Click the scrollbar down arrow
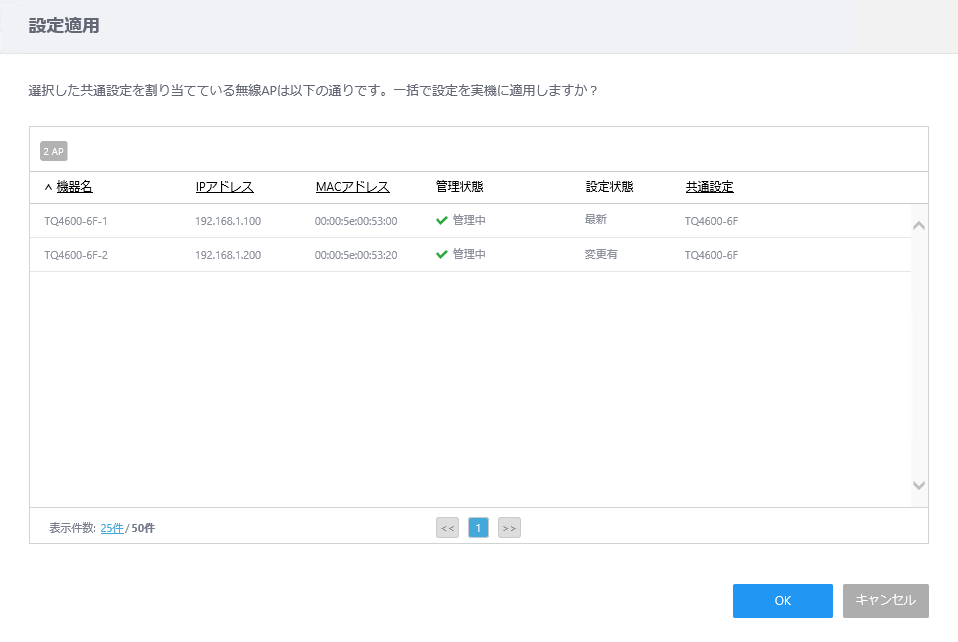Image resolution: width=958 pixels, height=642 pixels. click(x=917, y=485)
